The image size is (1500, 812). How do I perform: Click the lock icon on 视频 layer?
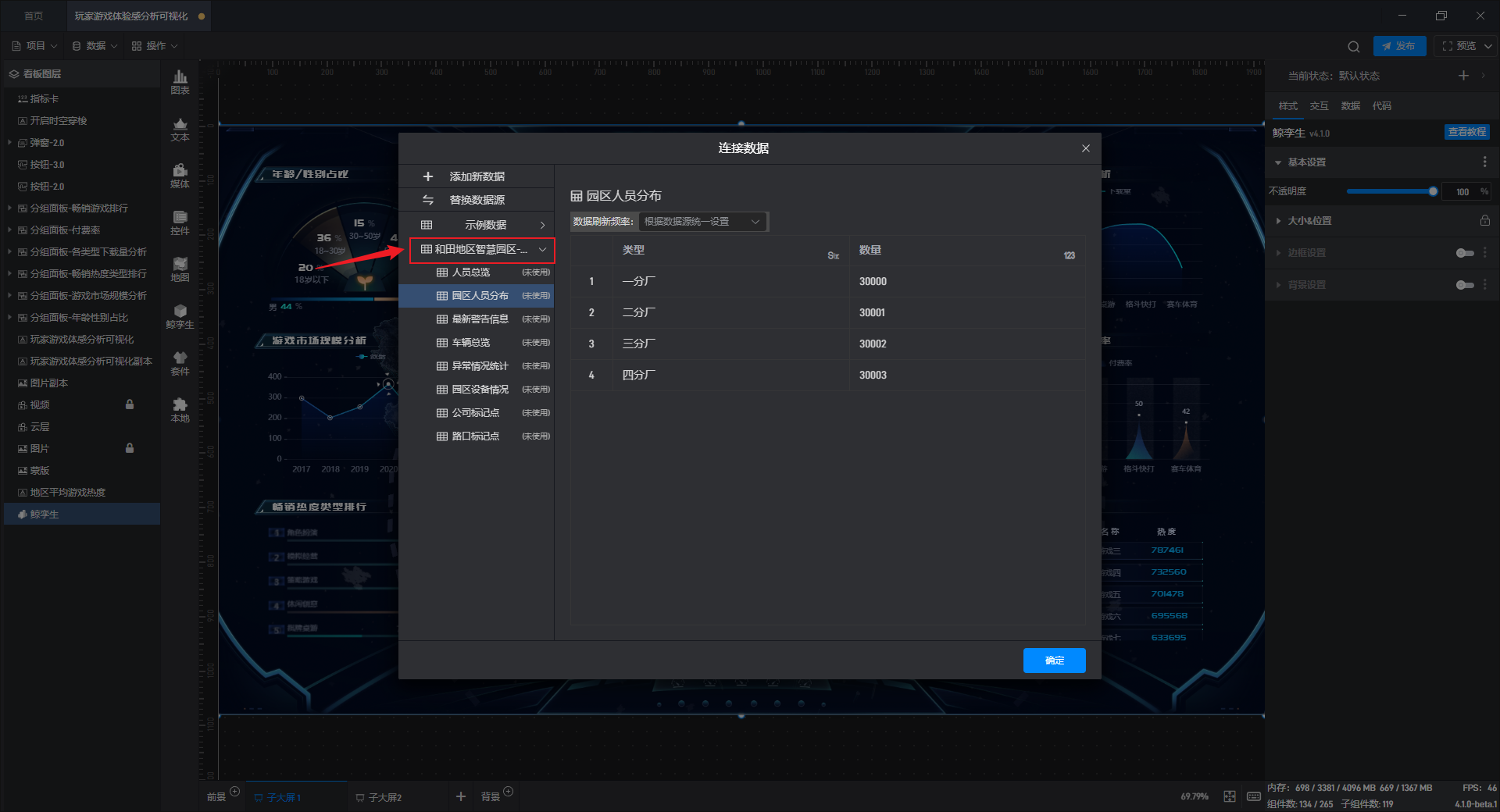click(x=130, y=404)
